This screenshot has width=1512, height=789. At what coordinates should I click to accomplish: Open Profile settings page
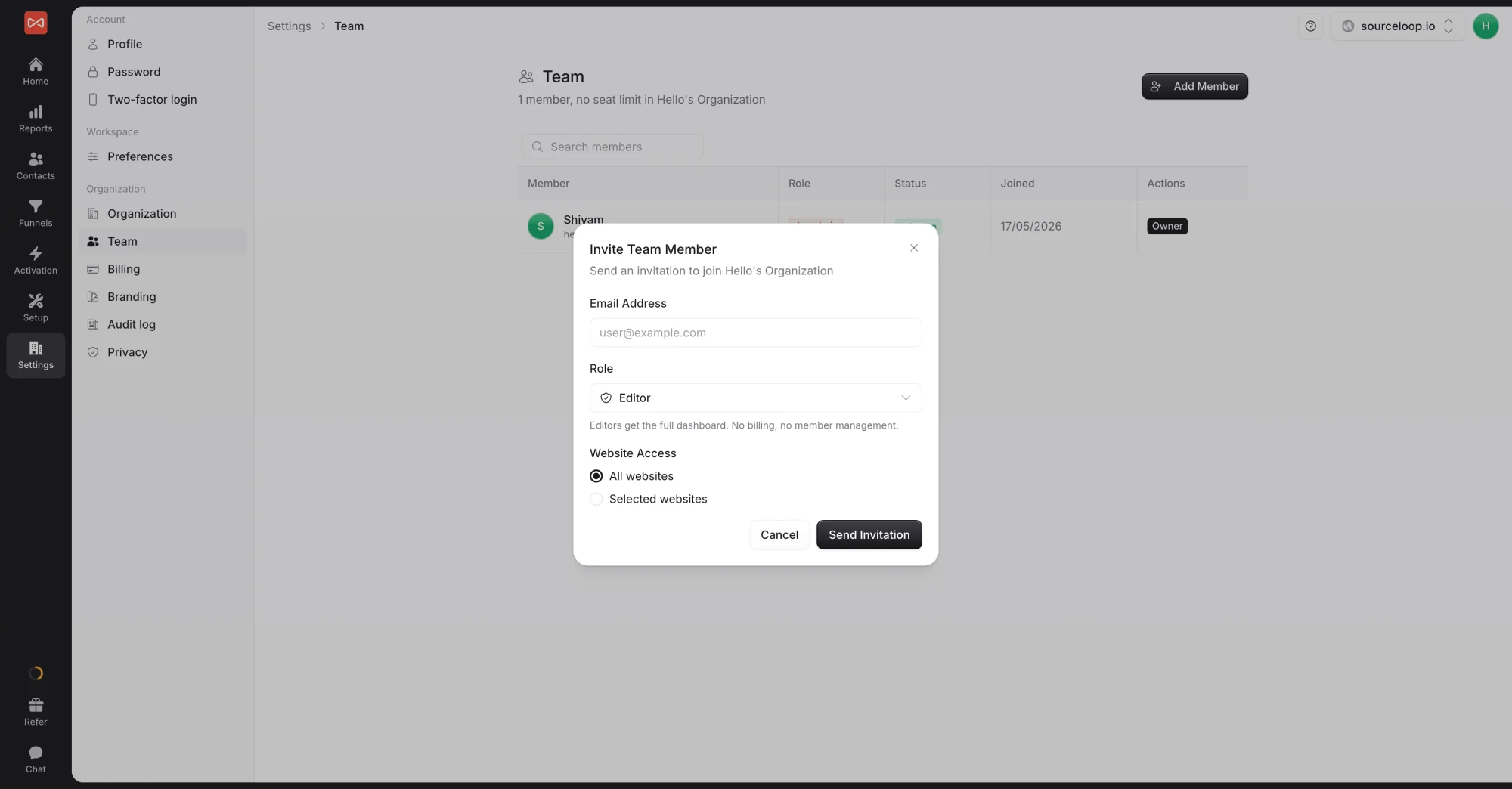163,44
